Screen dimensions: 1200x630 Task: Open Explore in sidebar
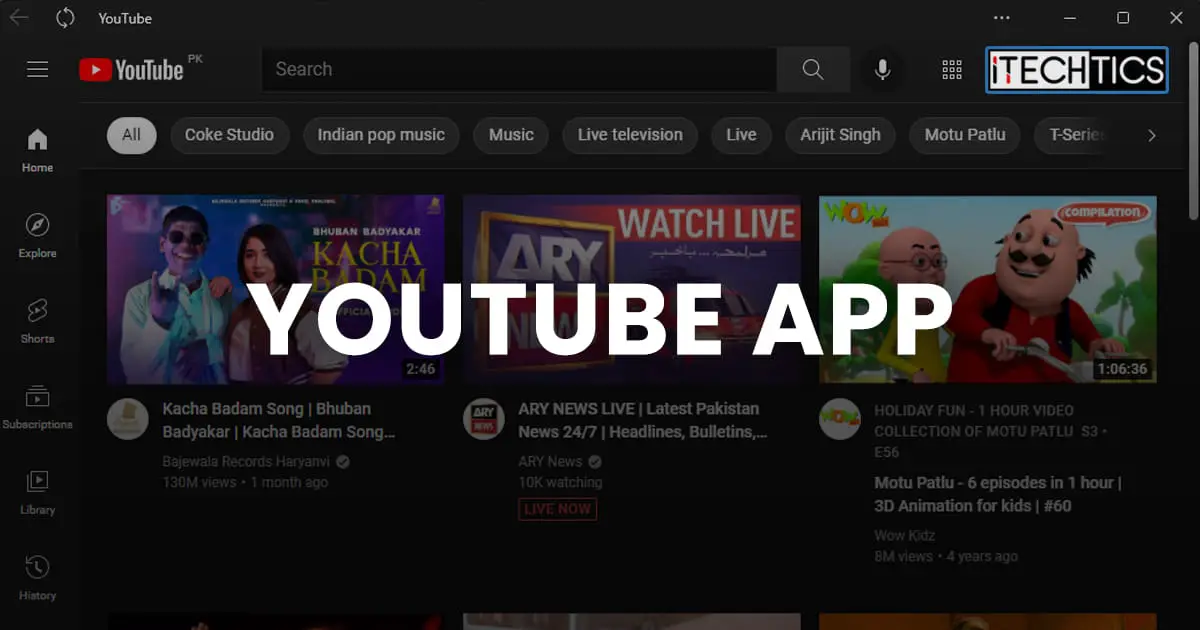tap(38, 236)
